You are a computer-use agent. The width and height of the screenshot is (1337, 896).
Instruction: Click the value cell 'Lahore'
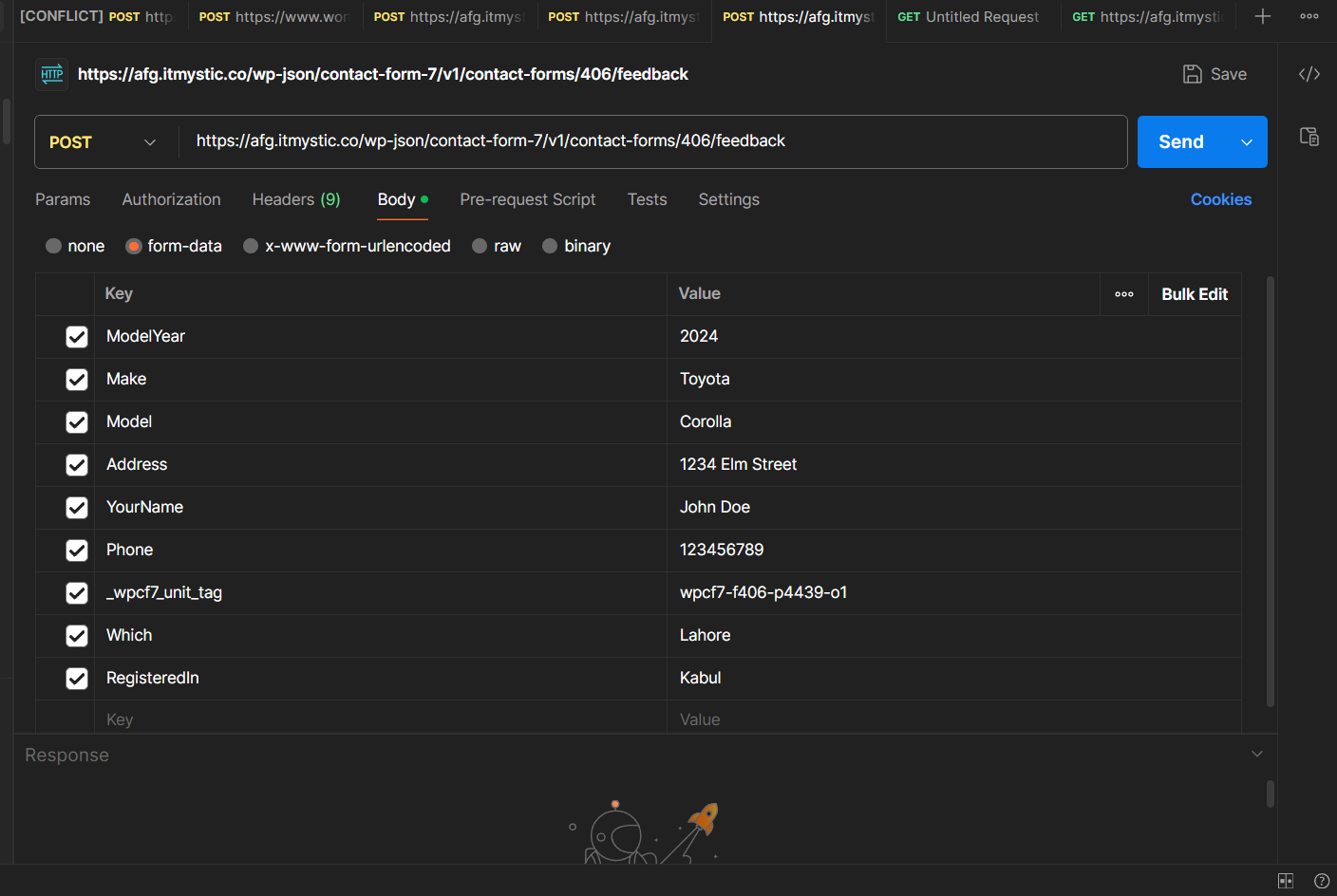pyautogui.click(x=954, y=636)
